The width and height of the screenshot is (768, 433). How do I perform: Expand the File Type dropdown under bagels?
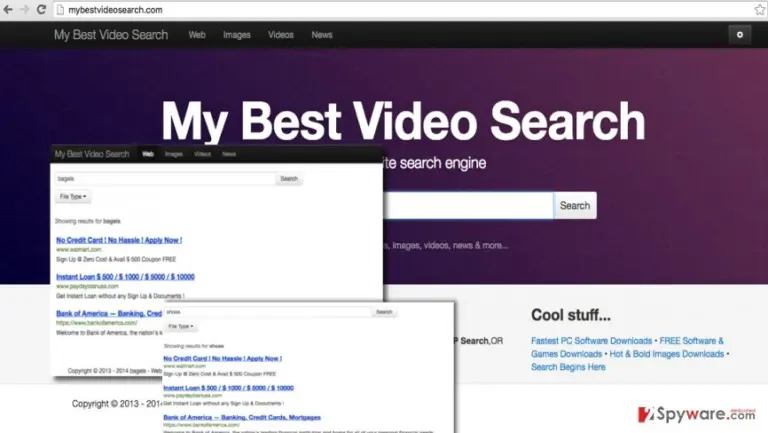[73, 196]
